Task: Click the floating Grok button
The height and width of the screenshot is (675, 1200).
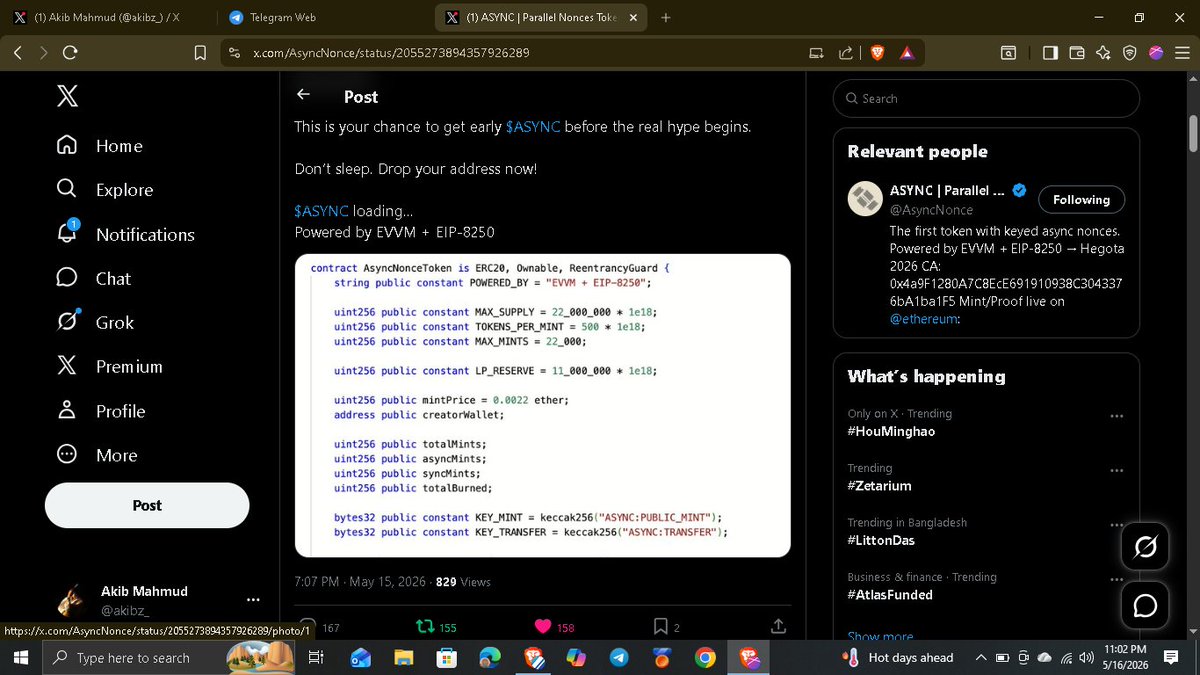Action: point(1146,547)
